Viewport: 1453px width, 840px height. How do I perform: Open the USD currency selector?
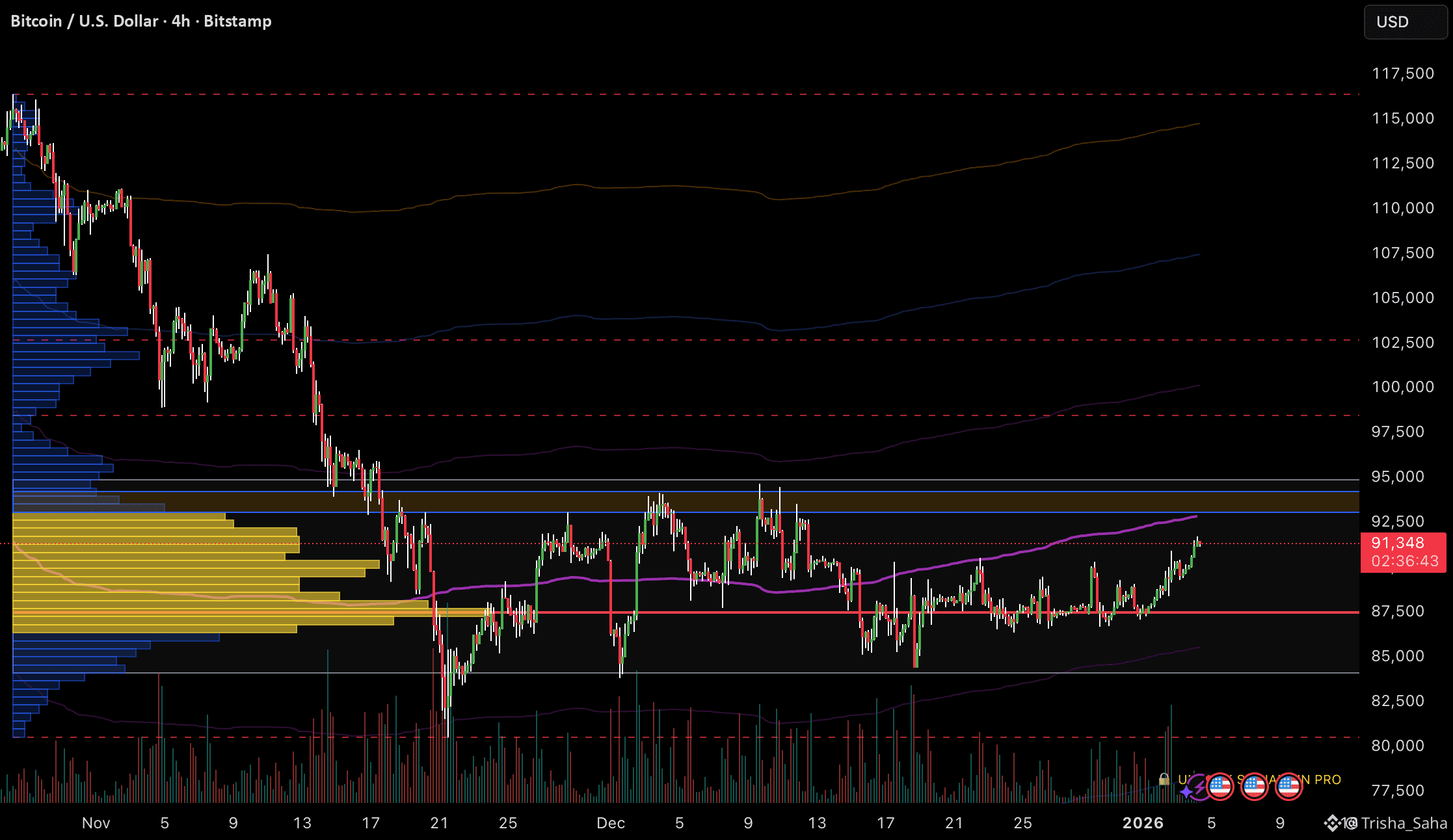point(1405,22)
